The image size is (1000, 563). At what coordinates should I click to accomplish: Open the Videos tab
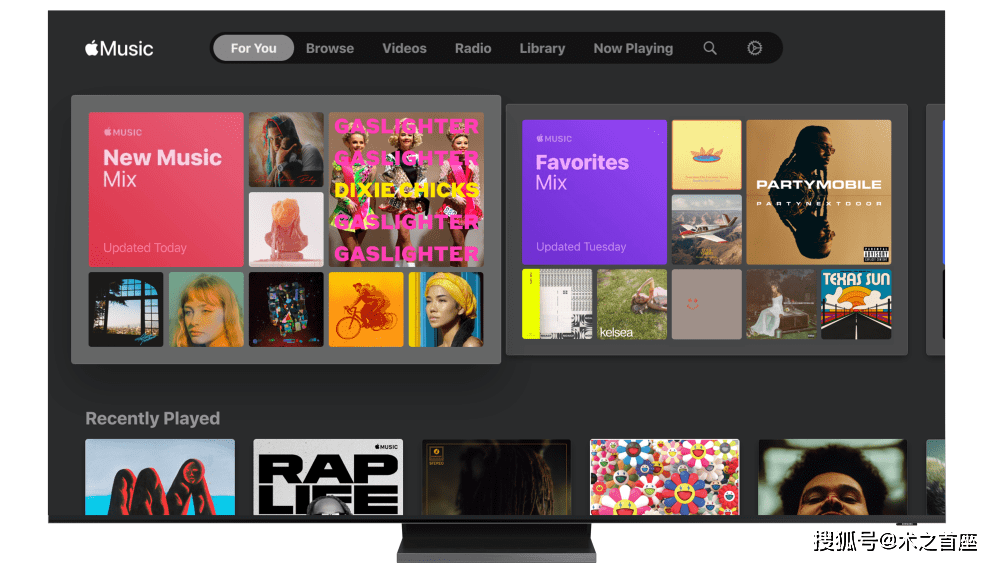point(404,48)
